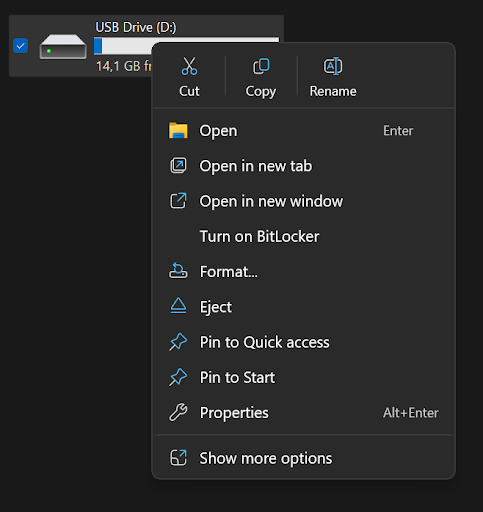Image resolution: width=483 pixels, height=512 pixels.
Task: Click the Cut scissors icon
Action: click(x=189, y=66)
